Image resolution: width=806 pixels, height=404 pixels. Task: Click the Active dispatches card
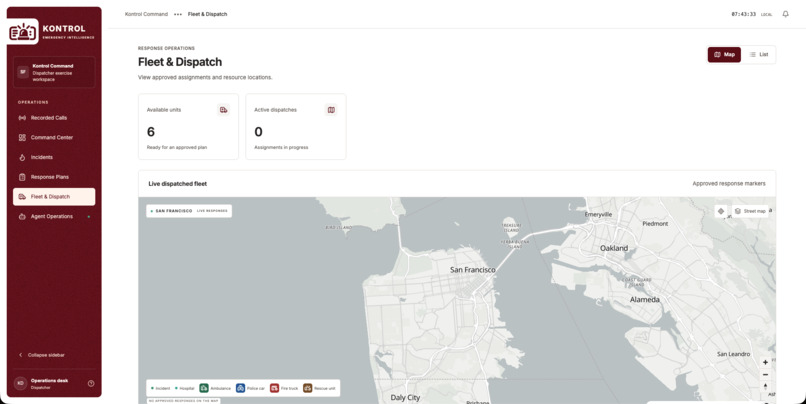tap(296, 126)
